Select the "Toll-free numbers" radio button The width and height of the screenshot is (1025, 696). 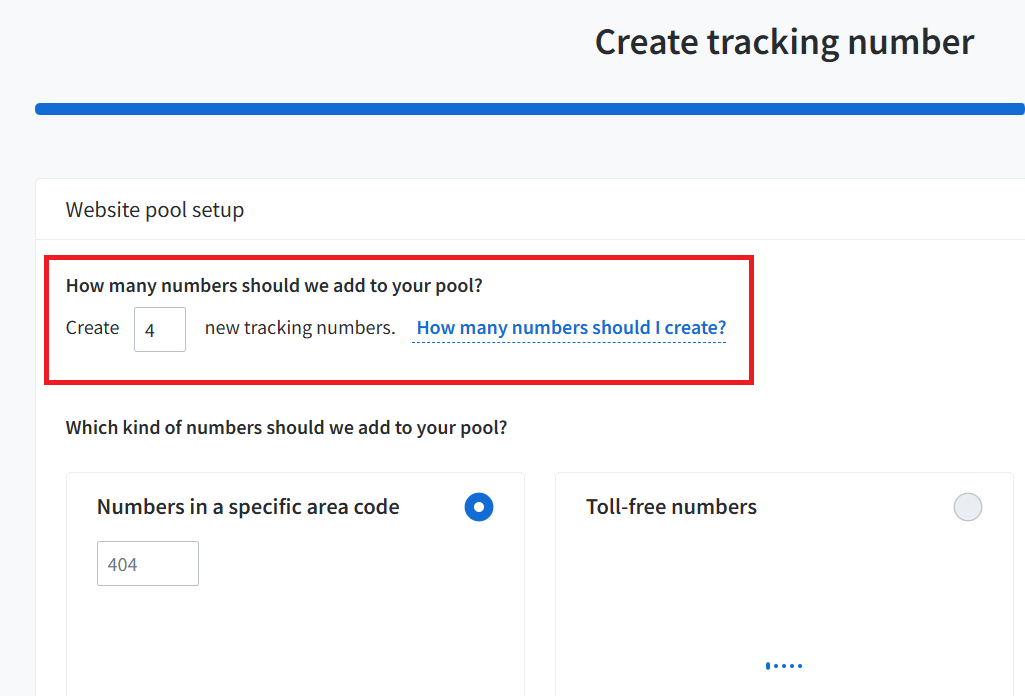[968, 507]
